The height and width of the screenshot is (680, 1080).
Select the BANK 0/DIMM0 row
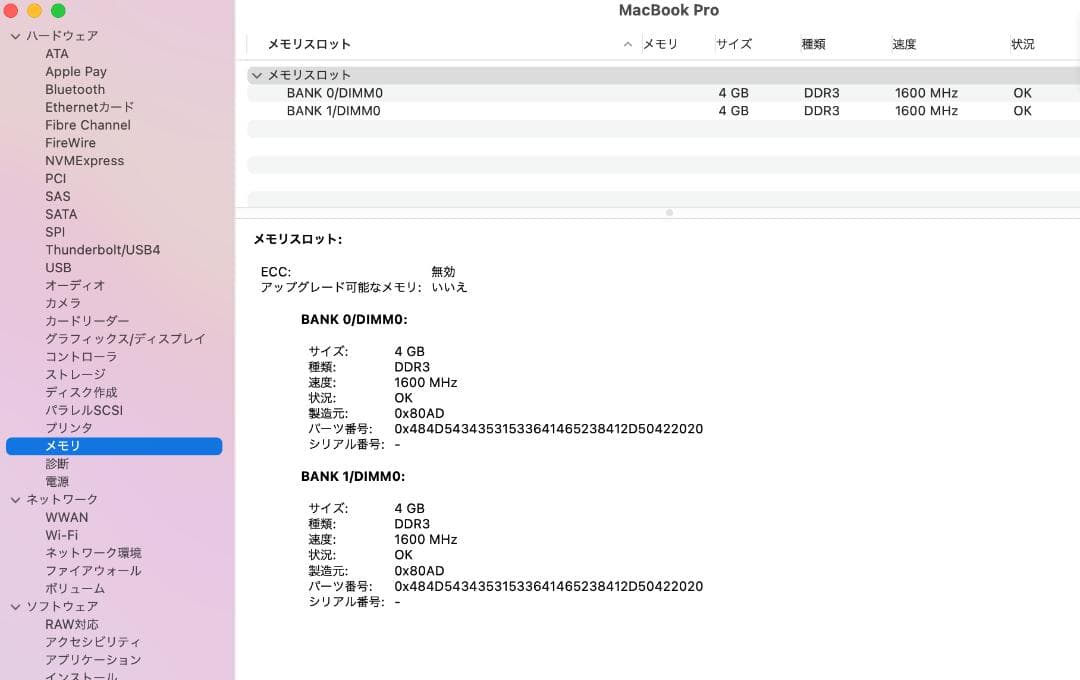point(500,92)
